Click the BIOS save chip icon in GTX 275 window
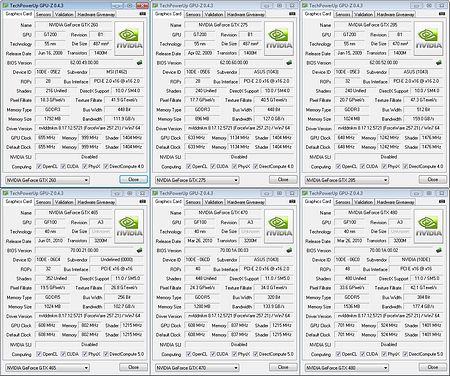The width and height of the screenshot is (450, 376). click(289, 62)
